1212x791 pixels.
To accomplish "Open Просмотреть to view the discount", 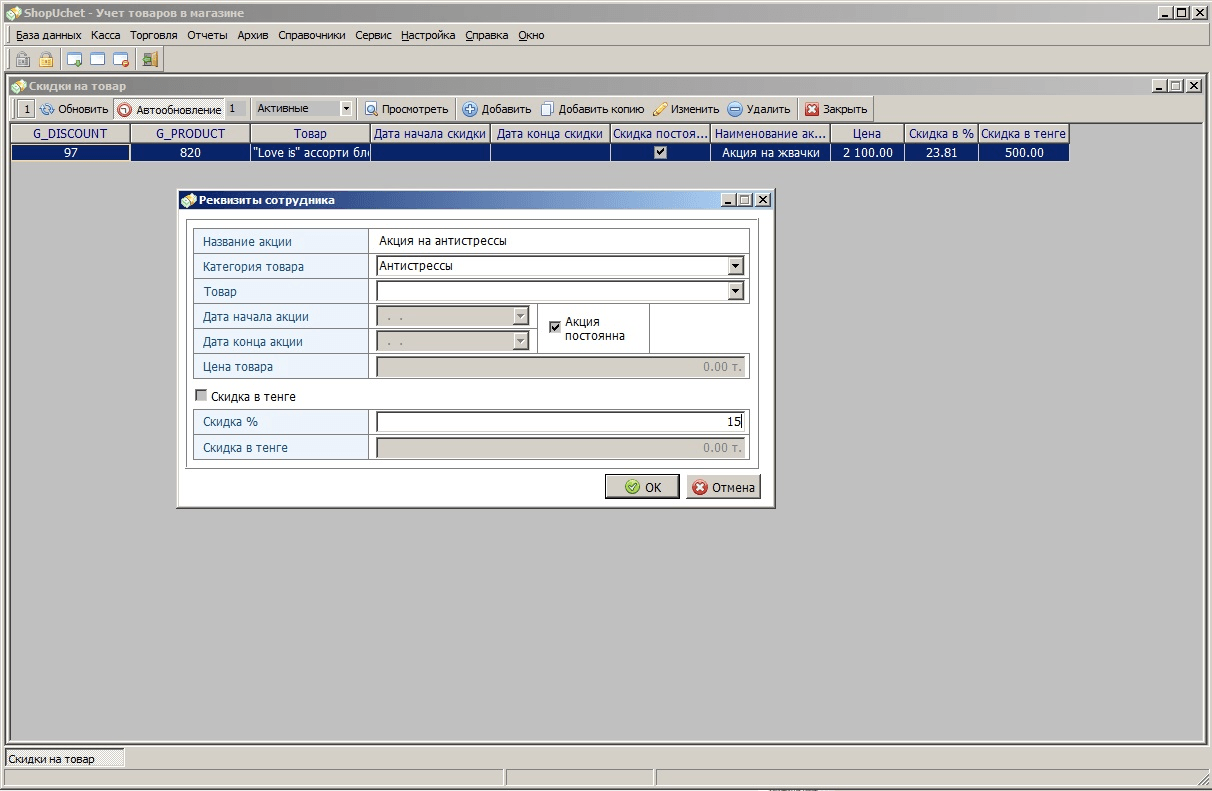I will pyautogui.click(x=406, y=109).
